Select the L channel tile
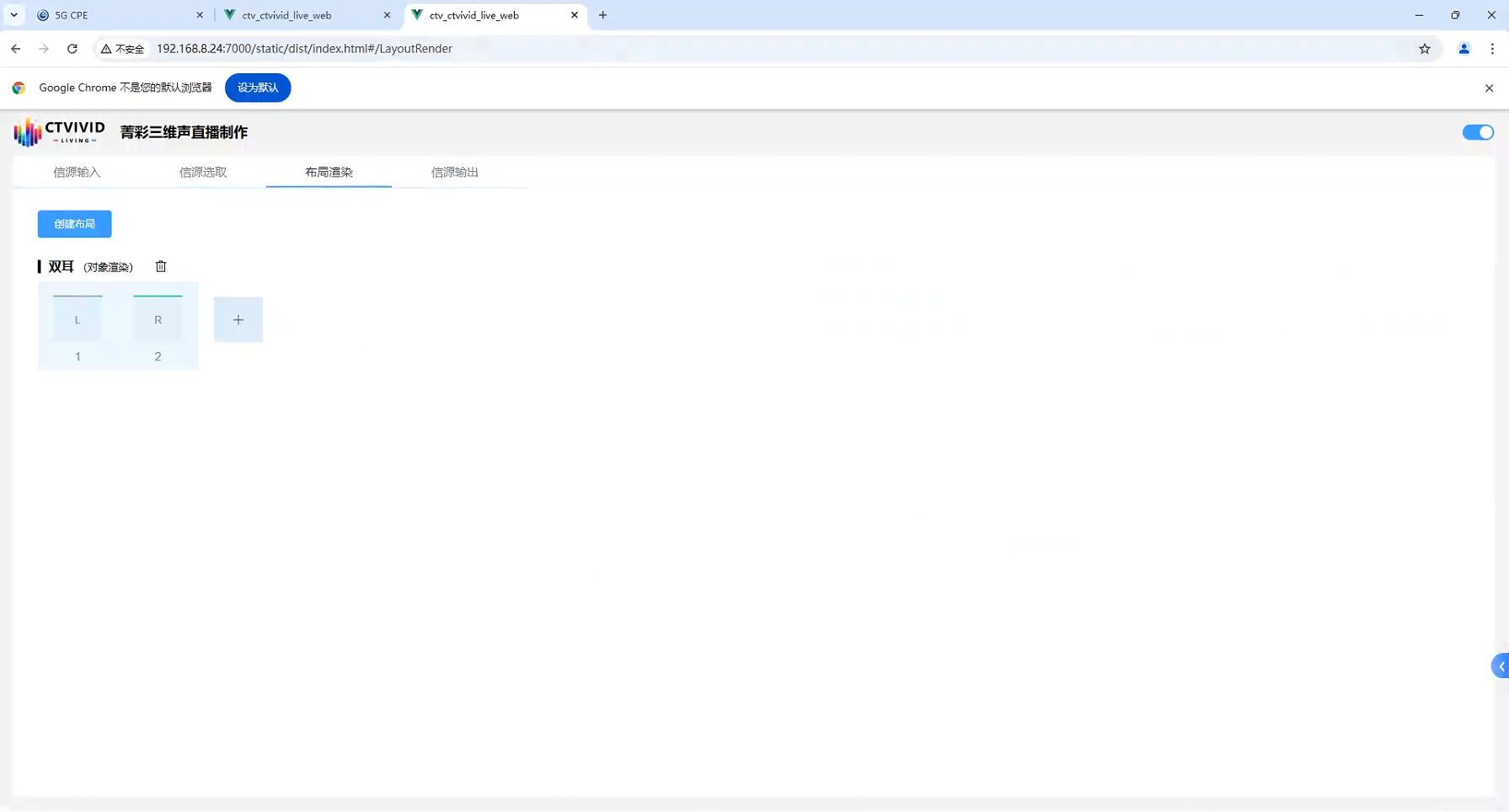This screenshot has height=812, width=1509. (x=78, y=320)
